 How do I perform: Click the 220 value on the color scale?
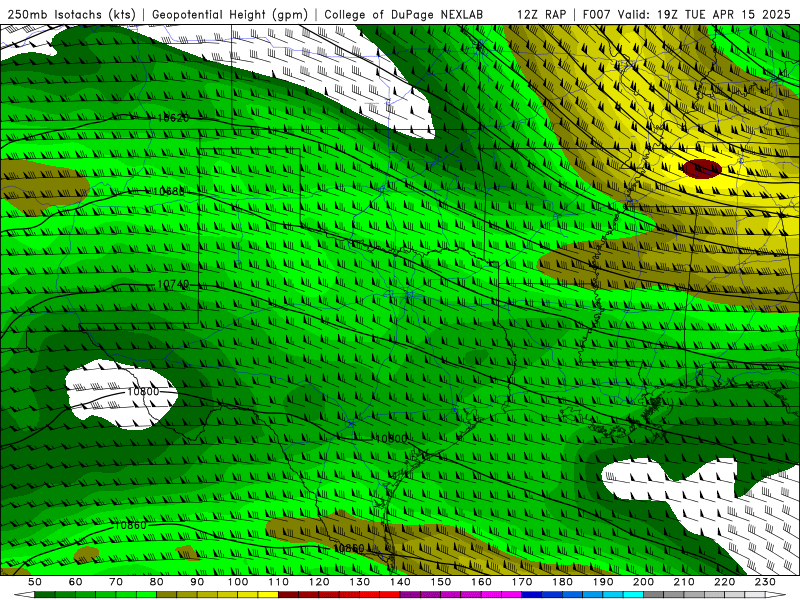coord(724,582)
